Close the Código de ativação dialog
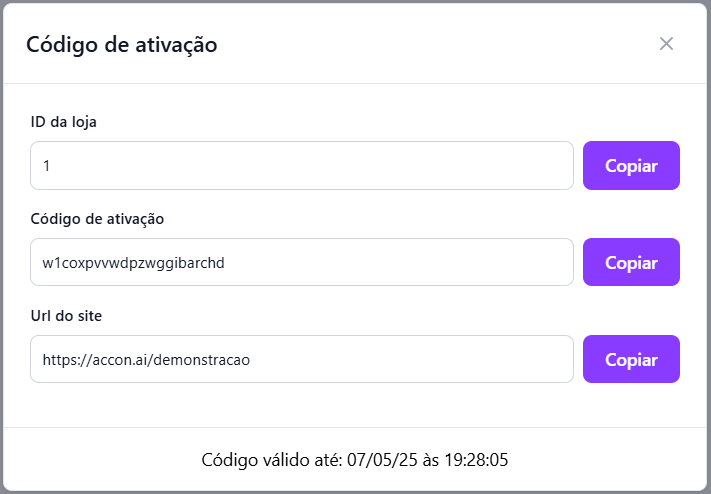Image resolution: width=711 pixels, height=494 pixels. pyautogui.click(x=667, y=44)
